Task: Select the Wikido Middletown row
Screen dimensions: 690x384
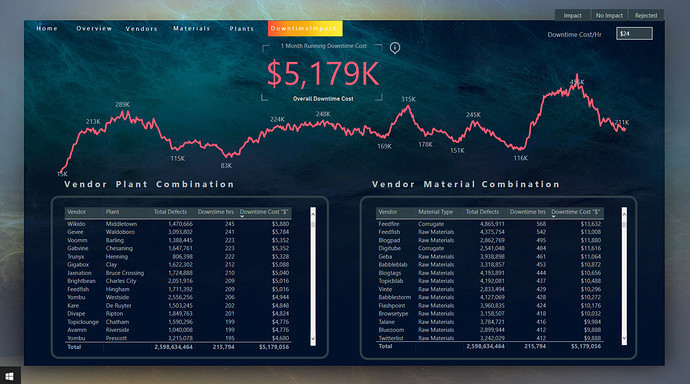Action: click(178, 224)
